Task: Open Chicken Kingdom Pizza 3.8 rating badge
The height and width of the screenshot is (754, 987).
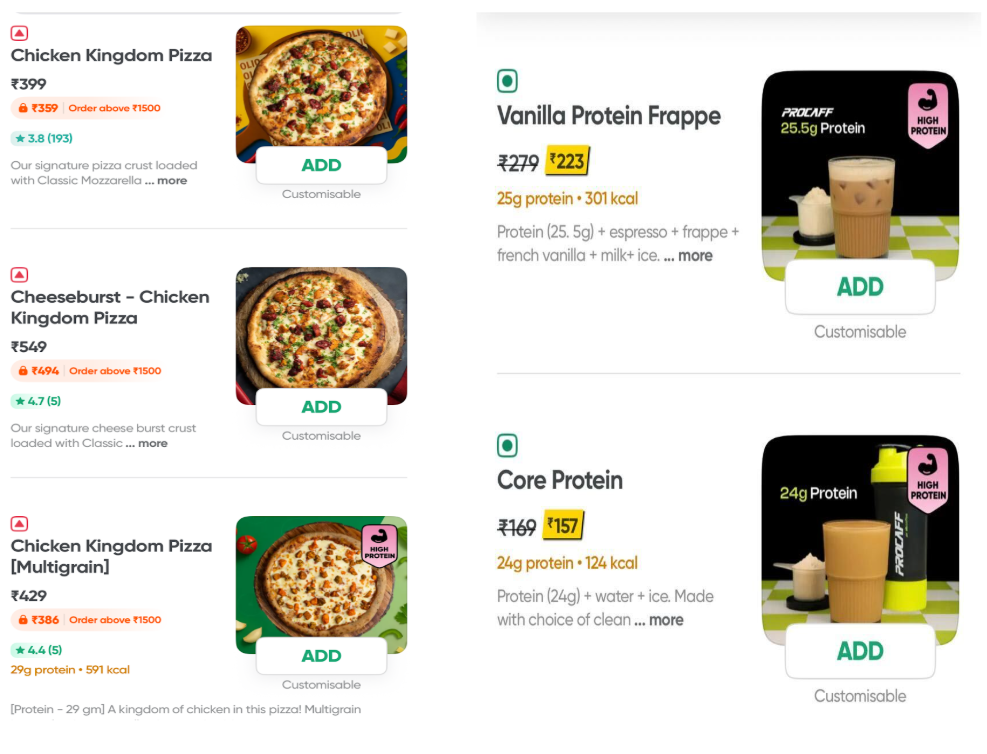Action: coord(42,138)
